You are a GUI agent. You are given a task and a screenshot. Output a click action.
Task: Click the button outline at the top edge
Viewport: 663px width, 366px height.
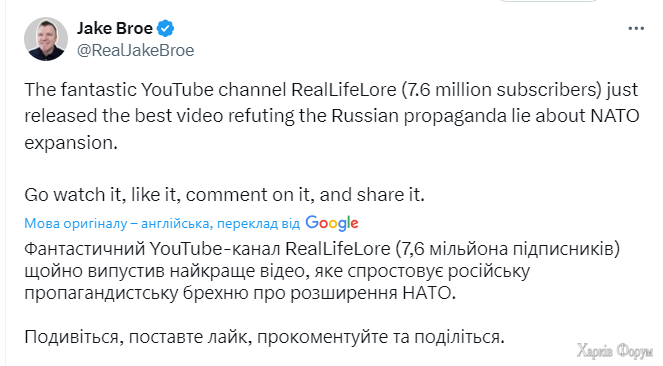click(548, 1)
